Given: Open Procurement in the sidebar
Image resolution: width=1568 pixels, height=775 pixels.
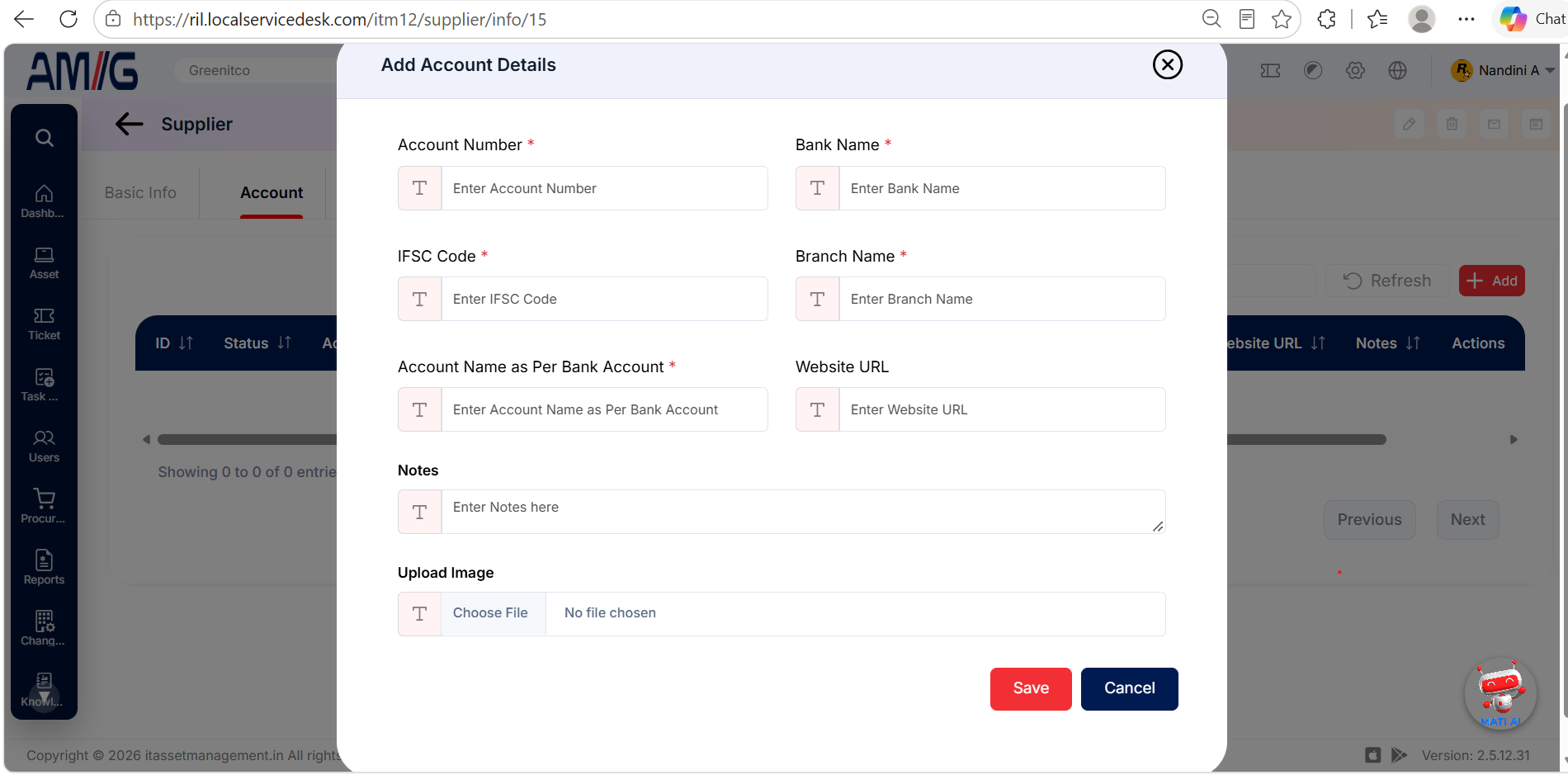Looking at the screenshot, I should (44, 507).
